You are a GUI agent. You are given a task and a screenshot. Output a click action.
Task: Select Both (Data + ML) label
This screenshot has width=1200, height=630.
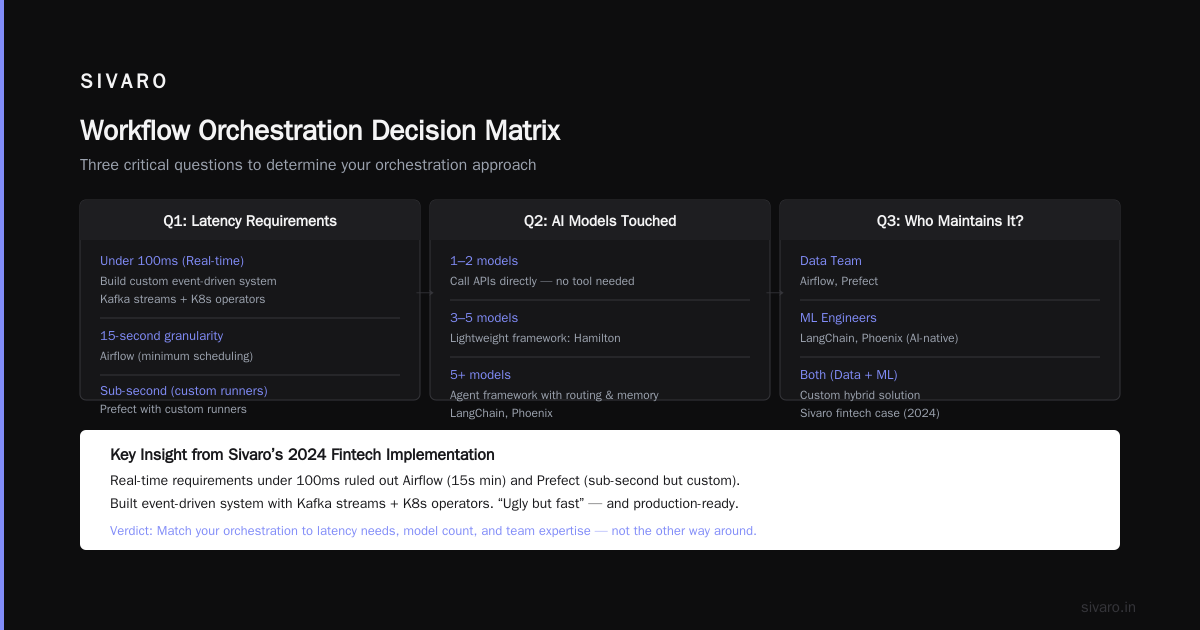coord(849,375)
